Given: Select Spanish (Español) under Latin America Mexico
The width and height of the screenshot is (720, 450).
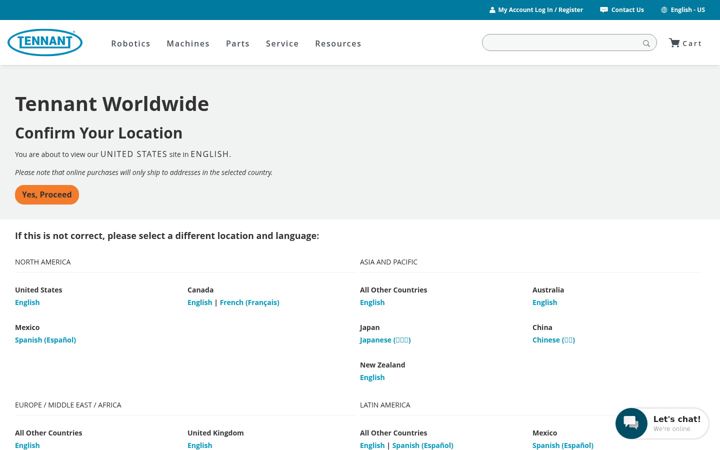Looking at the screenshot, I should [x=562, y=445].
